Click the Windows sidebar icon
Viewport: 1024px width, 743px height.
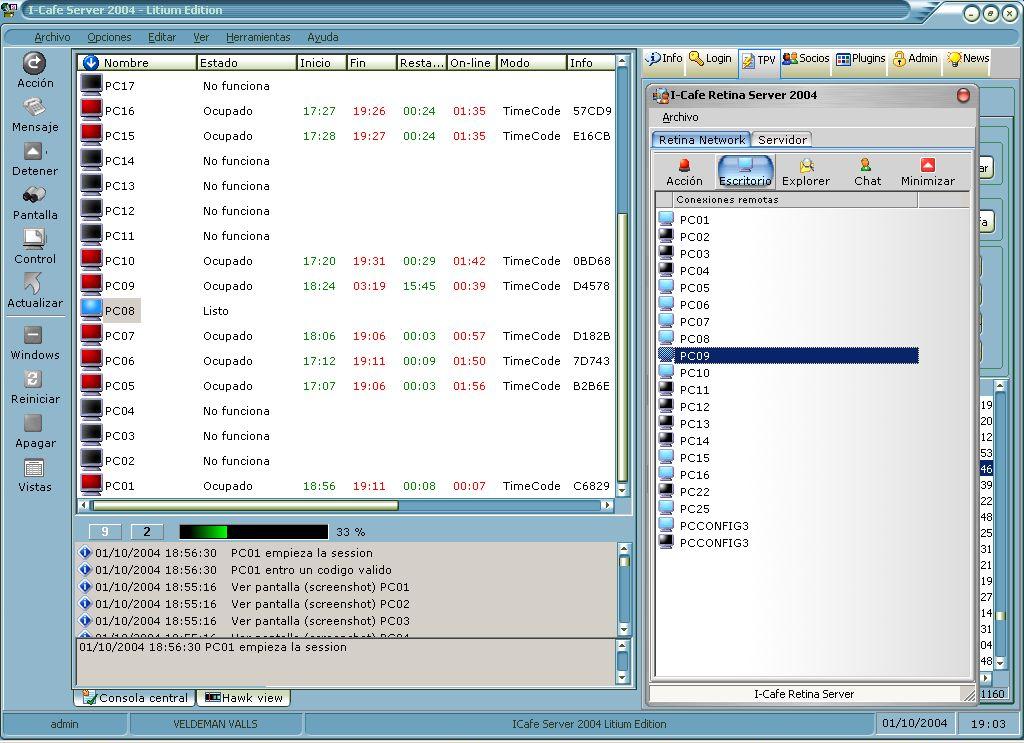point(33,335)
